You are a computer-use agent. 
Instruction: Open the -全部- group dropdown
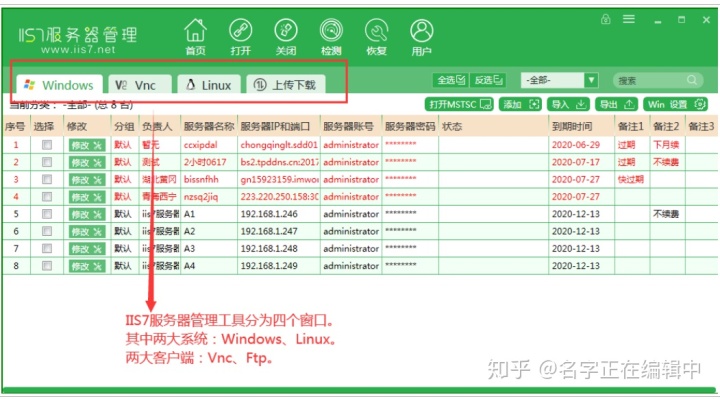[x=559, y=80]
